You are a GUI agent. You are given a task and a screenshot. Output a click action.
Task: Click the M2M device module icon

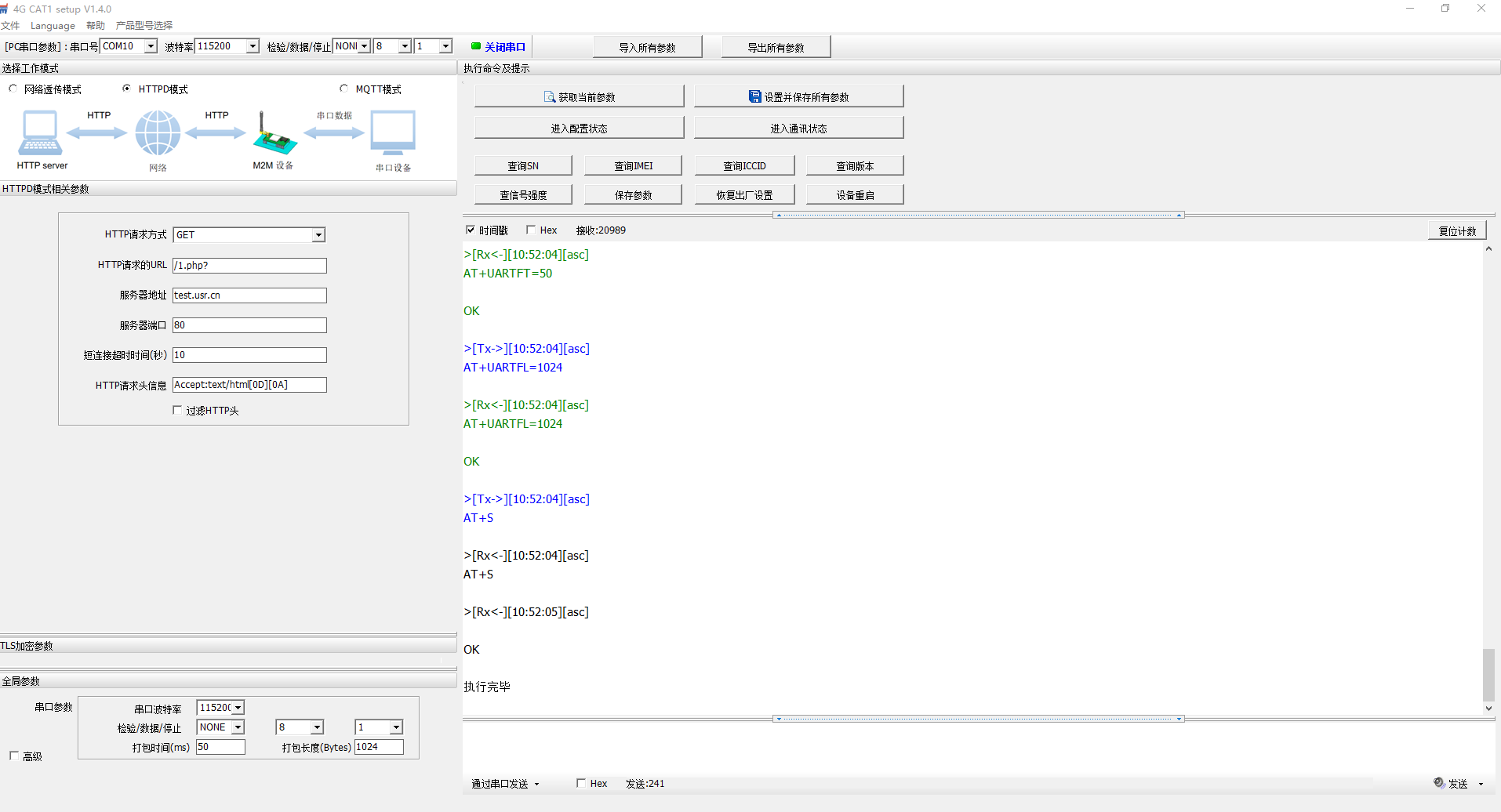(x=274, y=135)
